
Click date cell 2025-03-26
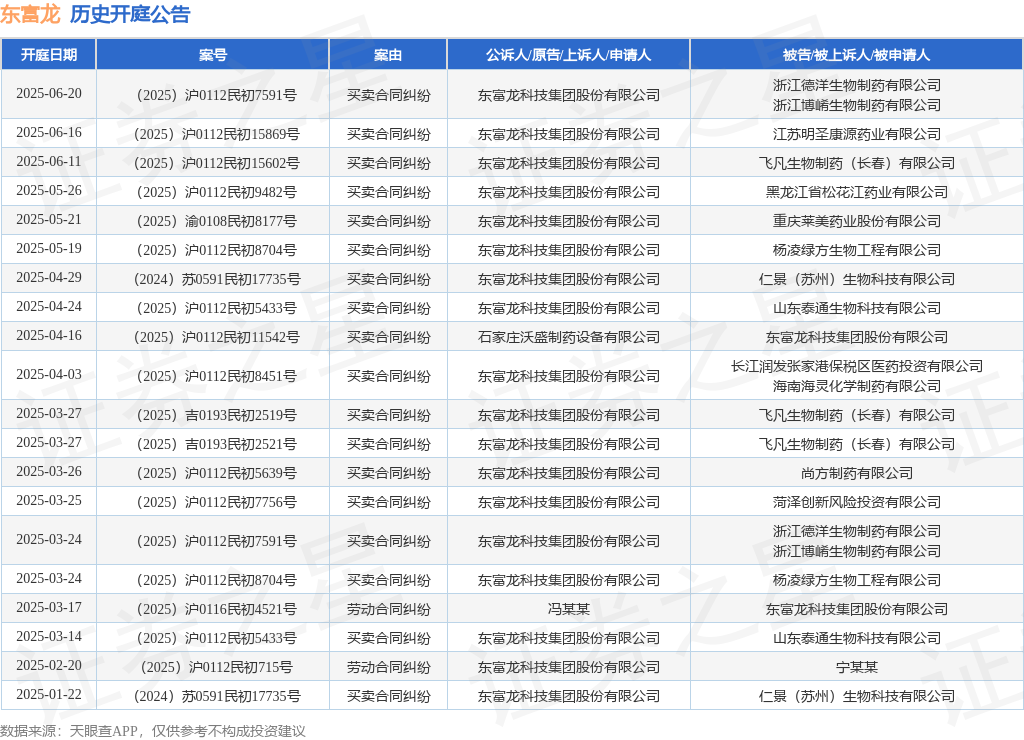point(49,472)
